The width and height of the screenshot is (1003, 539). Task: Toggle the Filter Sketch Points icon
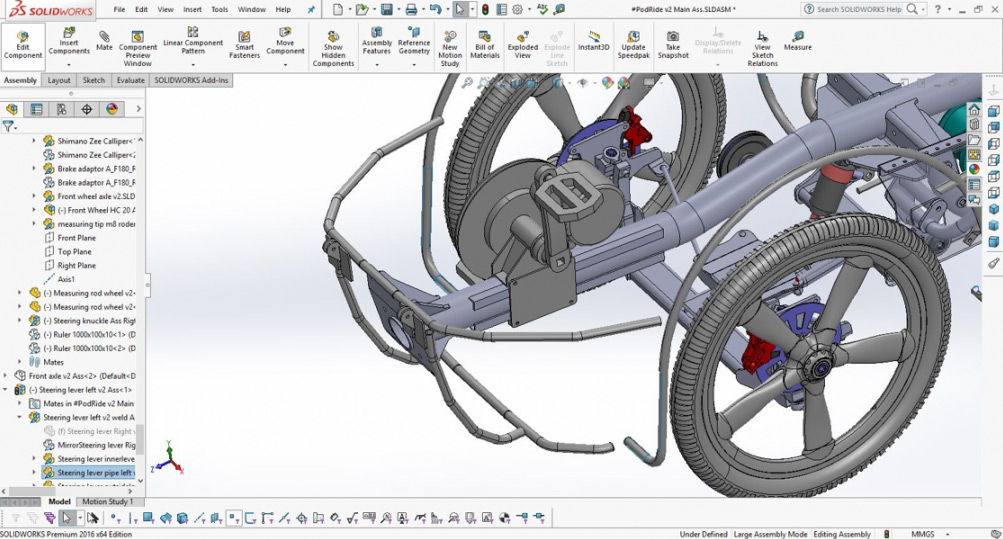pyautogui.click(x=234, y=518)
